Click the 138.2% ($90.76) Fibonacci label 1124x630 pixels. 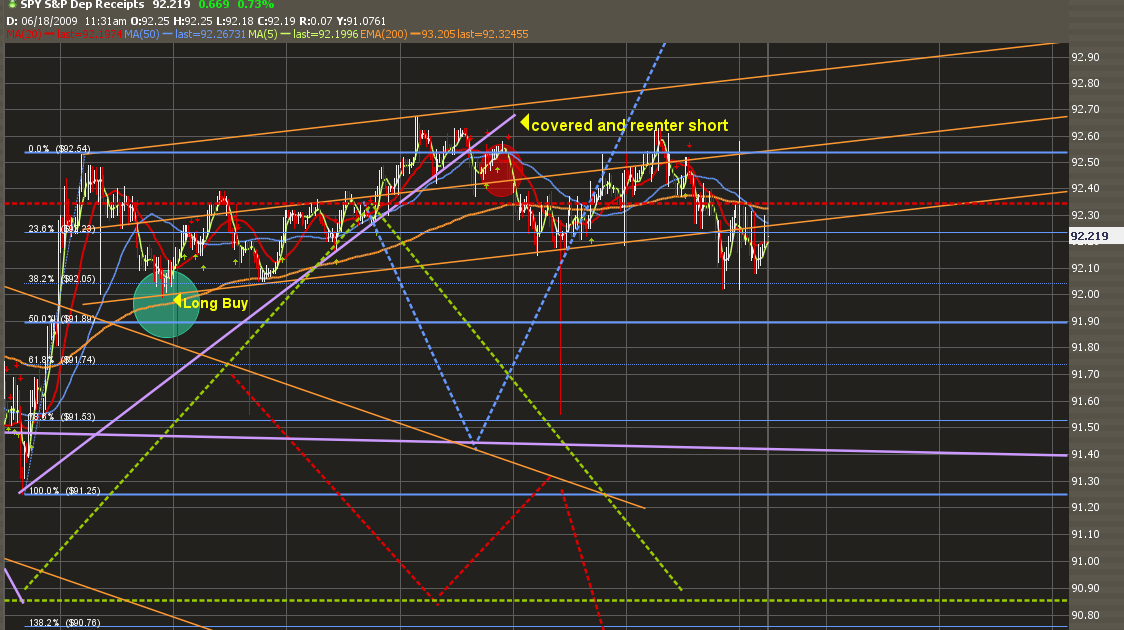(x=64, y=623)
